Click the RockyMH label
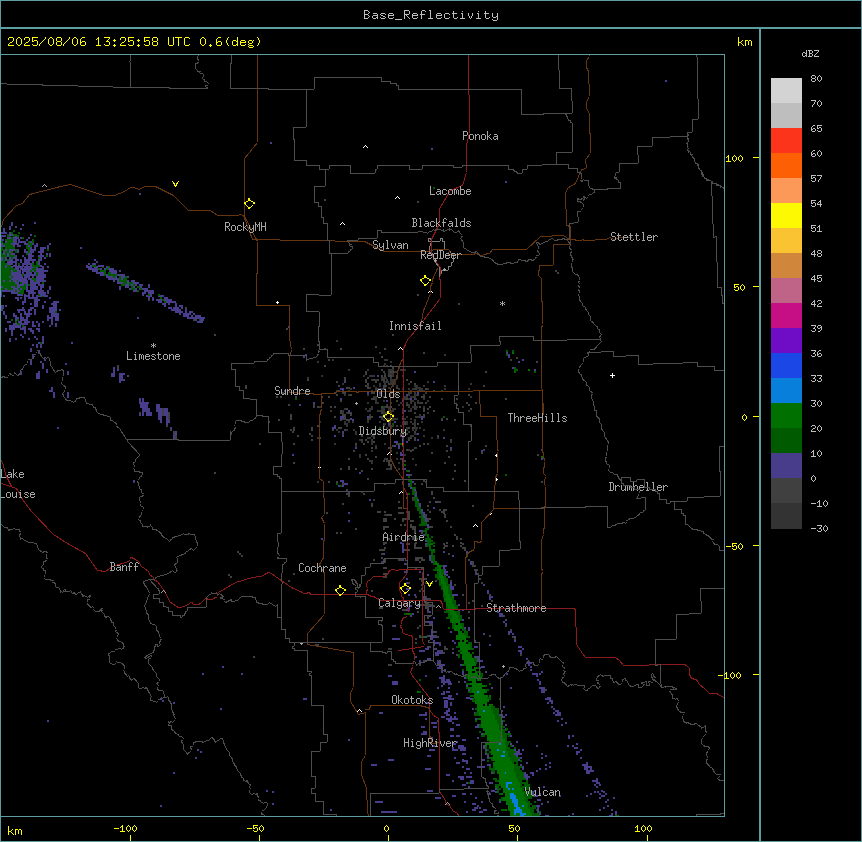 point(245,227)
